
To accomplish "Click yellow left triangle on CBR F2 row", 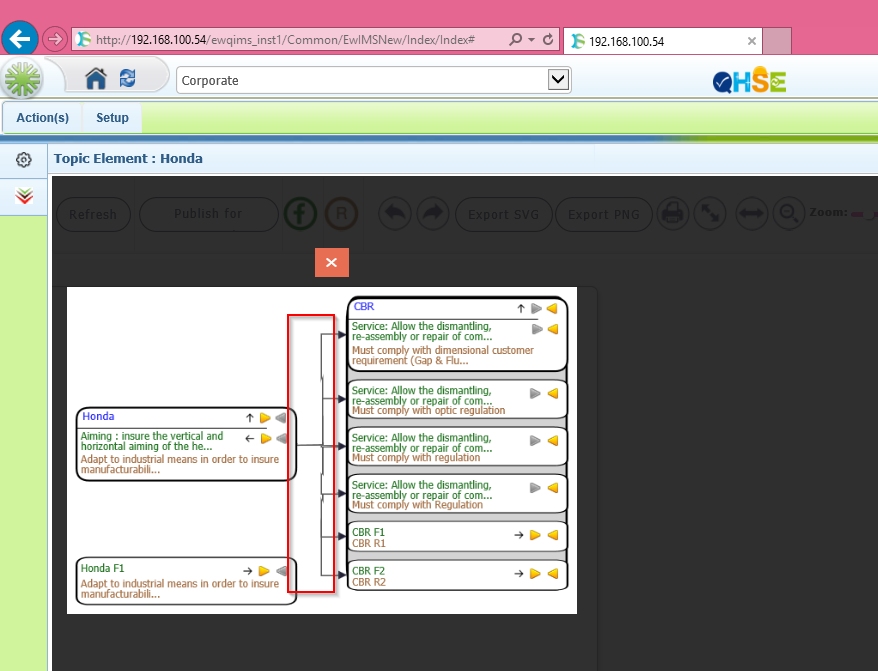I will (553, 574).
